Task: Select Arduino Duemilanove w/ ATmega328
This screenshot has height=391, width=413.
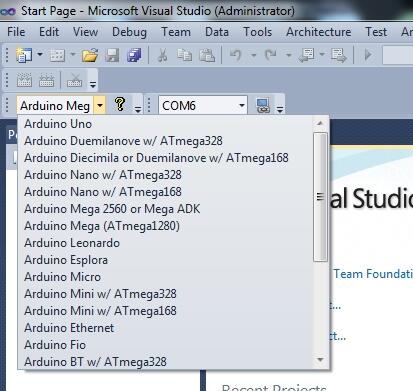Action: coord(165,141)
